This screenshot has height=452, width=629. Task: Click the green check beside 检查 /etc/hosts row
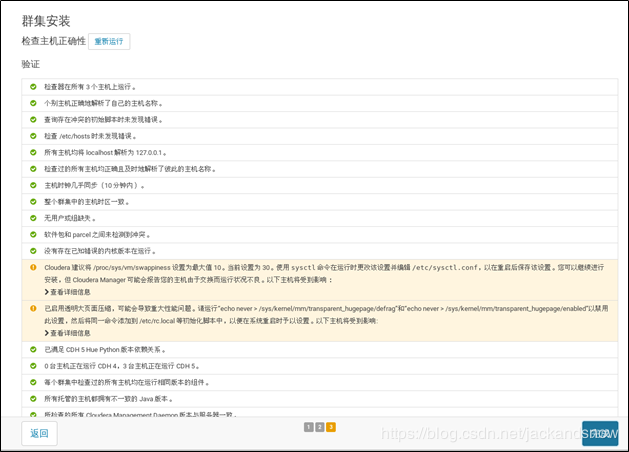click(33, 136)
